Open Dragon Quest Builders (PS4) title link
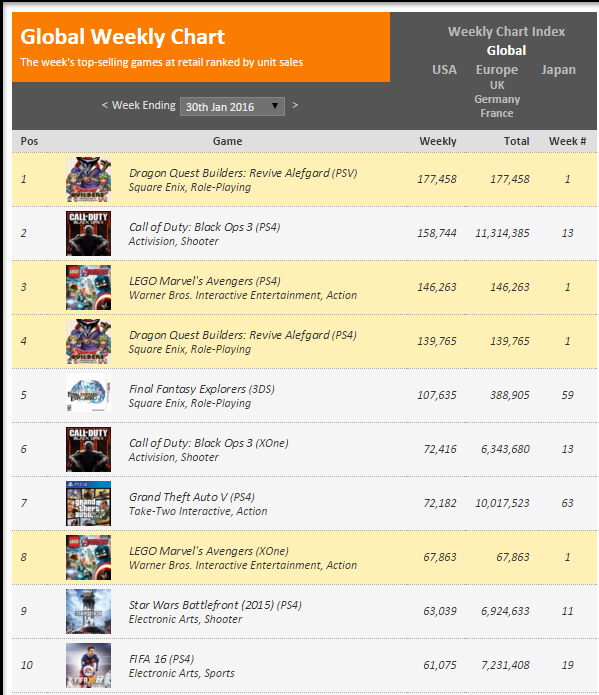The height and width of the screenshot is (695, 599). pos(243,335)
